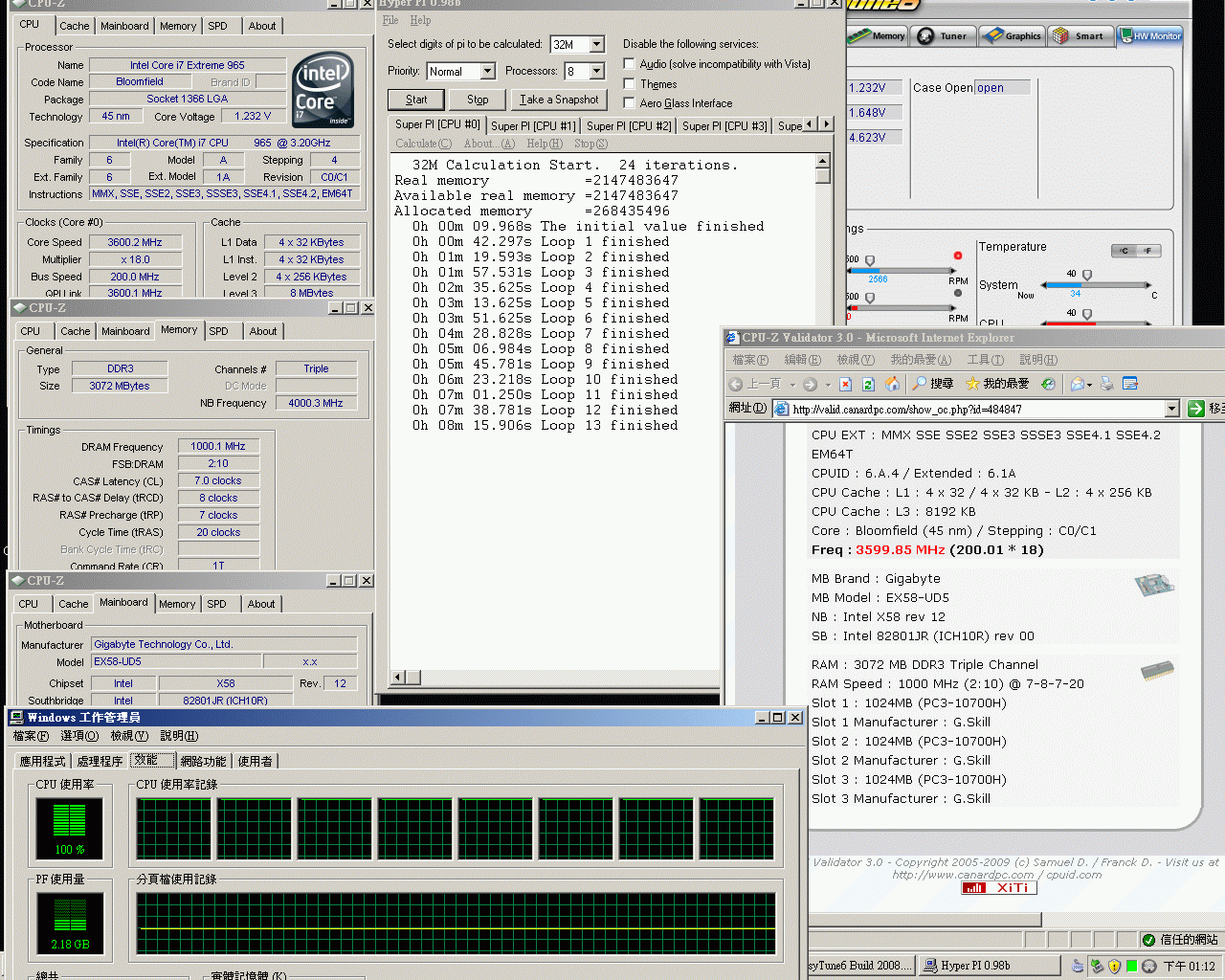This screenshot has width=1225, height=980.
Task: Open IE Favorites star button
Action: click(x=996, y=384)
